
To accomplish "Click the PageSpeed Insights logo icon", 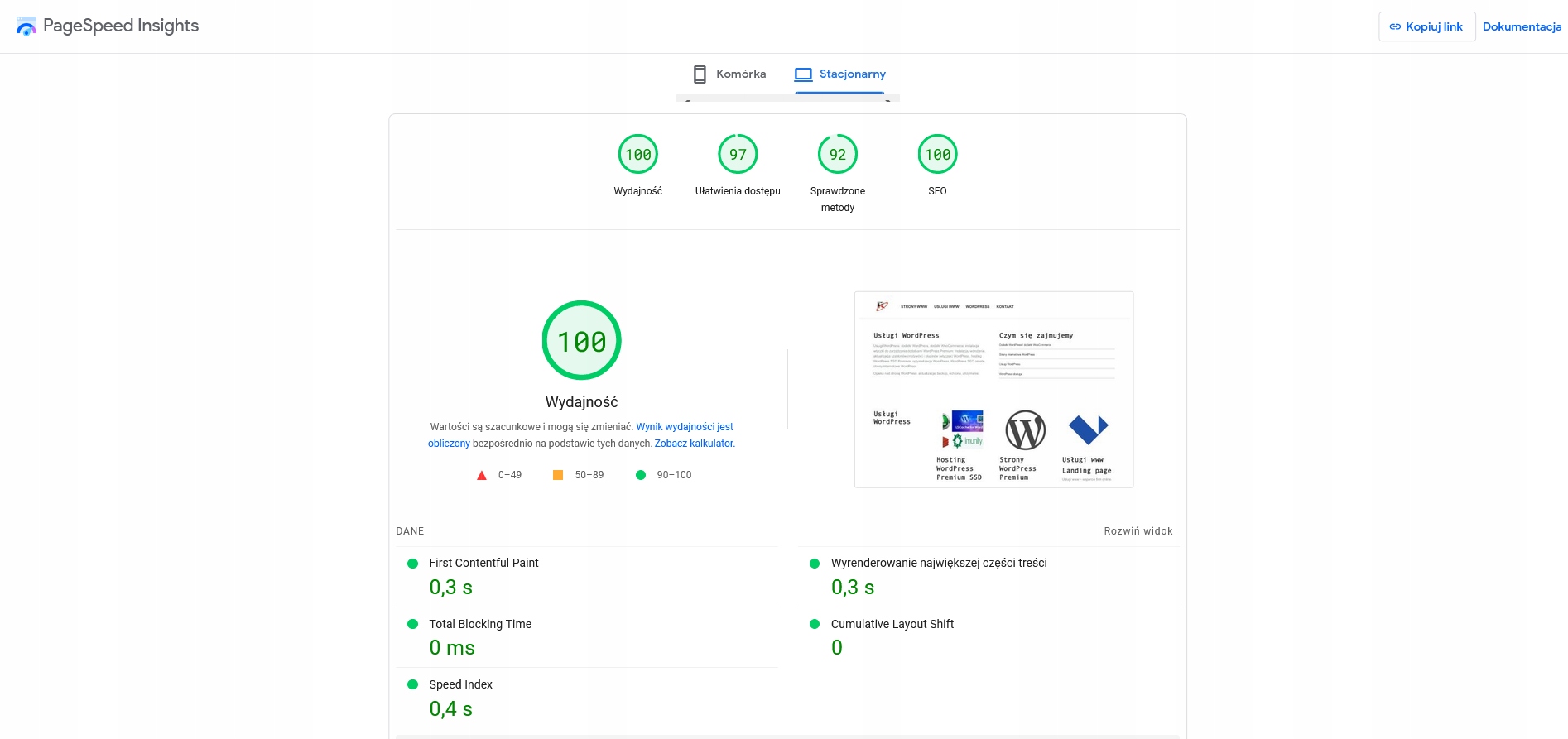I will coord(26,26).
